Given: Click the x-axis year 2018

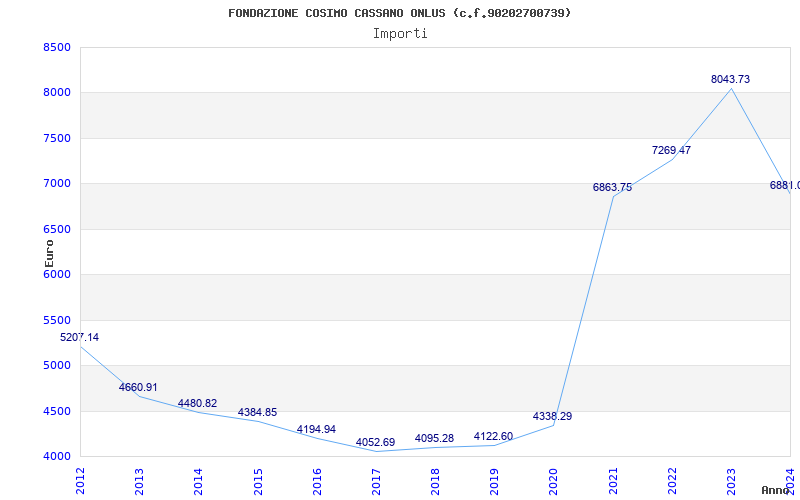Looking at the screenshot, I should point(435,482).
